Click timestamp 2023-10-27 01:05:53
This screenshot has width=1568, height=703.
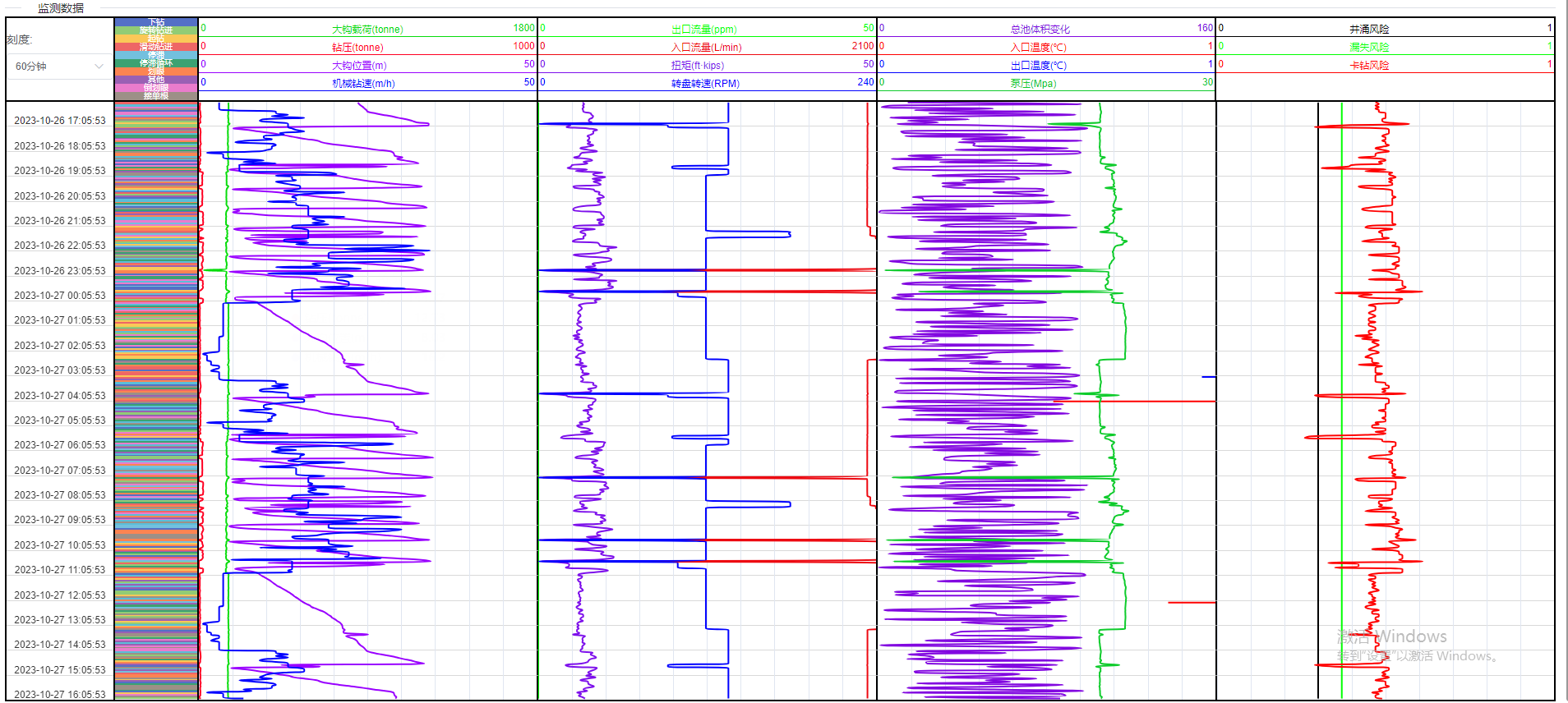(x=60, y=320)
